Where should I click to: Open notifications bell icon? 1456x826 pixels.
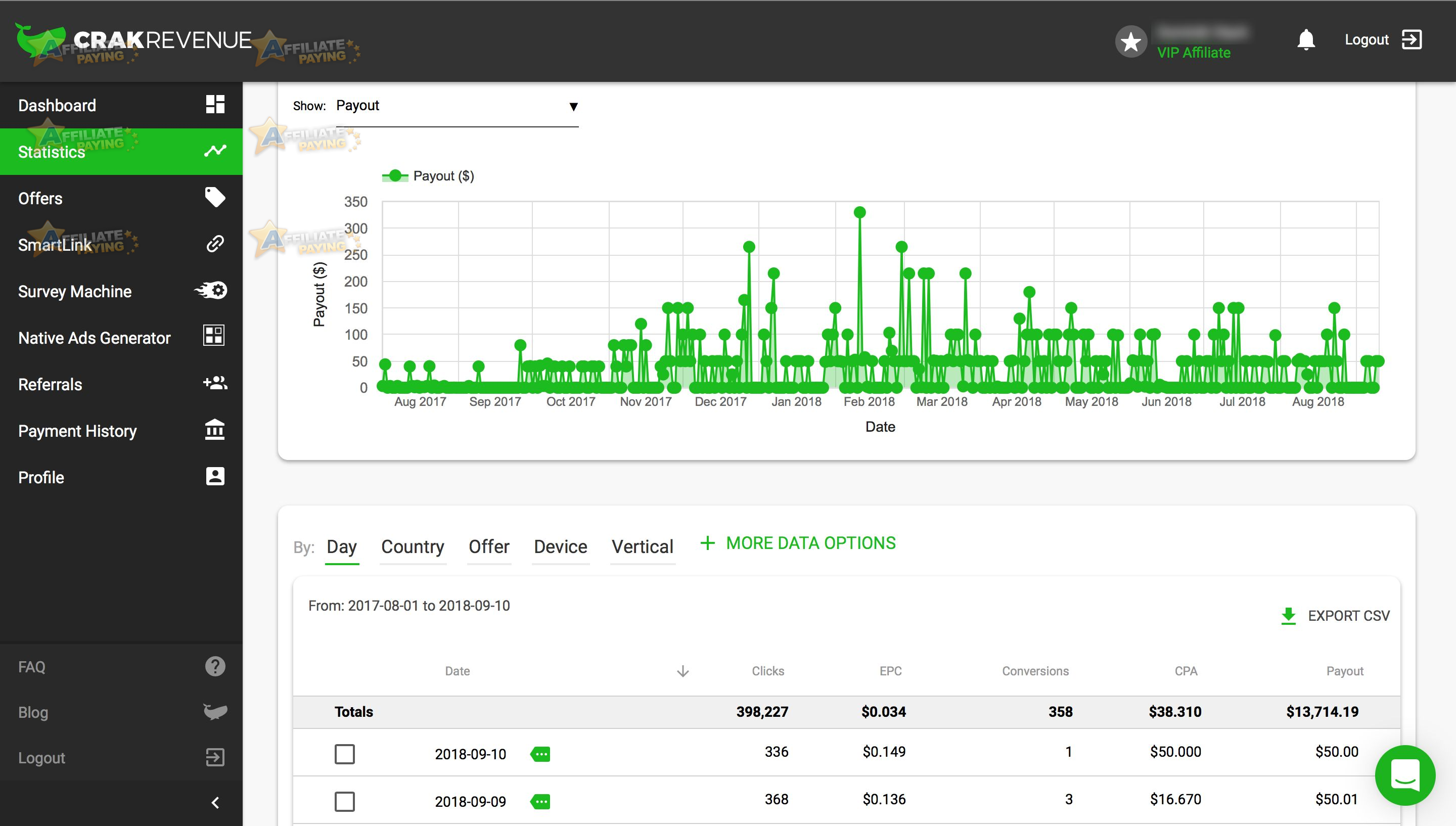click(x=1306, y=40)
